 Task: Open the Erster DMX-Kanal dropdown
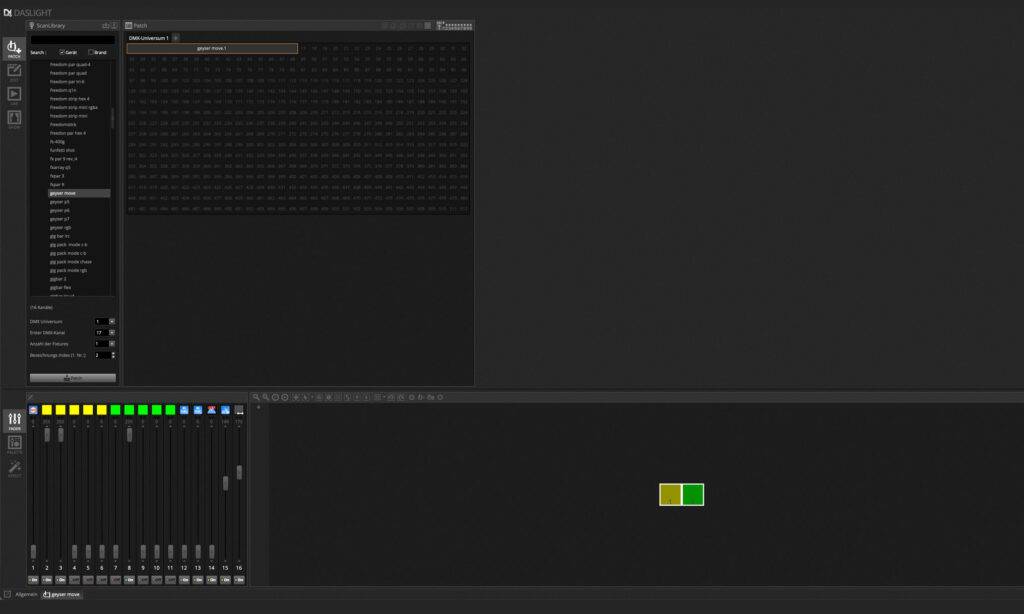(x=112, y=332)
